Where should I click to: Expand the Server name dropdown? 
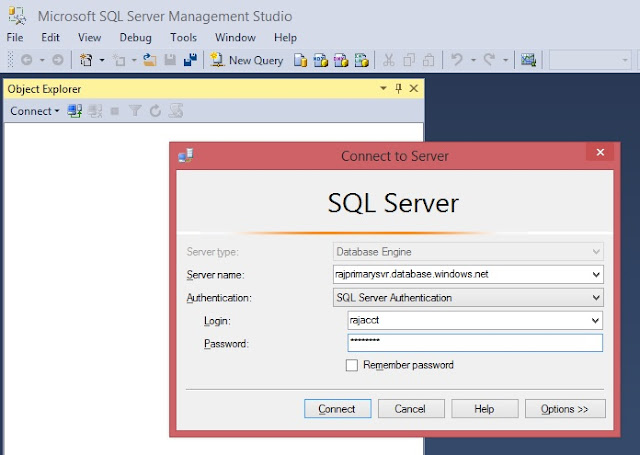coord(596,275)
